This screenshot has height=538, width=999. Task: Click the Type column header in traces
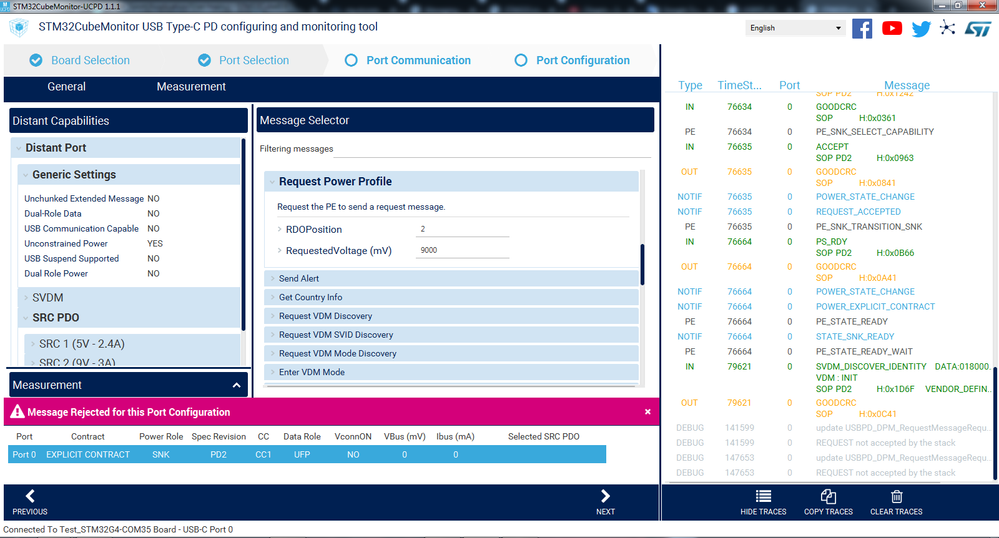click(x=690, y=85)
